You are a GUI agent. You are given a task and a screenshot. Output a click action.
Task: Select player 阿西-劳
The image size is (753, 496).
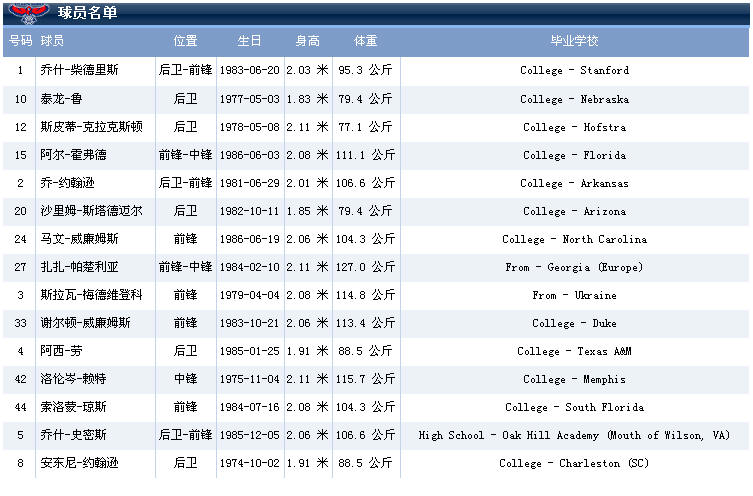[x=61, y=351]
